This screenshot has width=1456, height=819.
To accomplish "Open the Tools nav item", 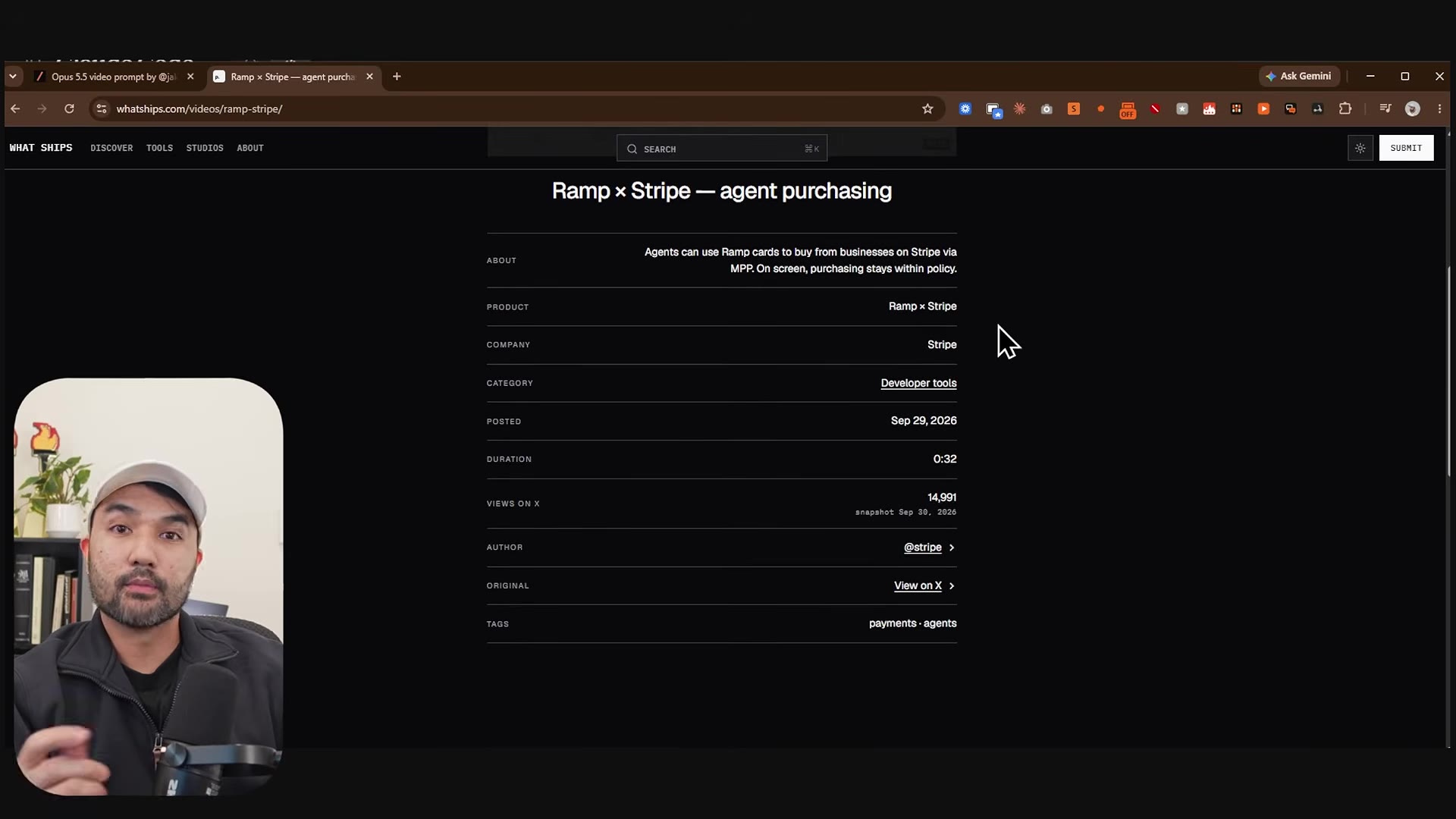I will pyautogui.click(x=159, y=148).
